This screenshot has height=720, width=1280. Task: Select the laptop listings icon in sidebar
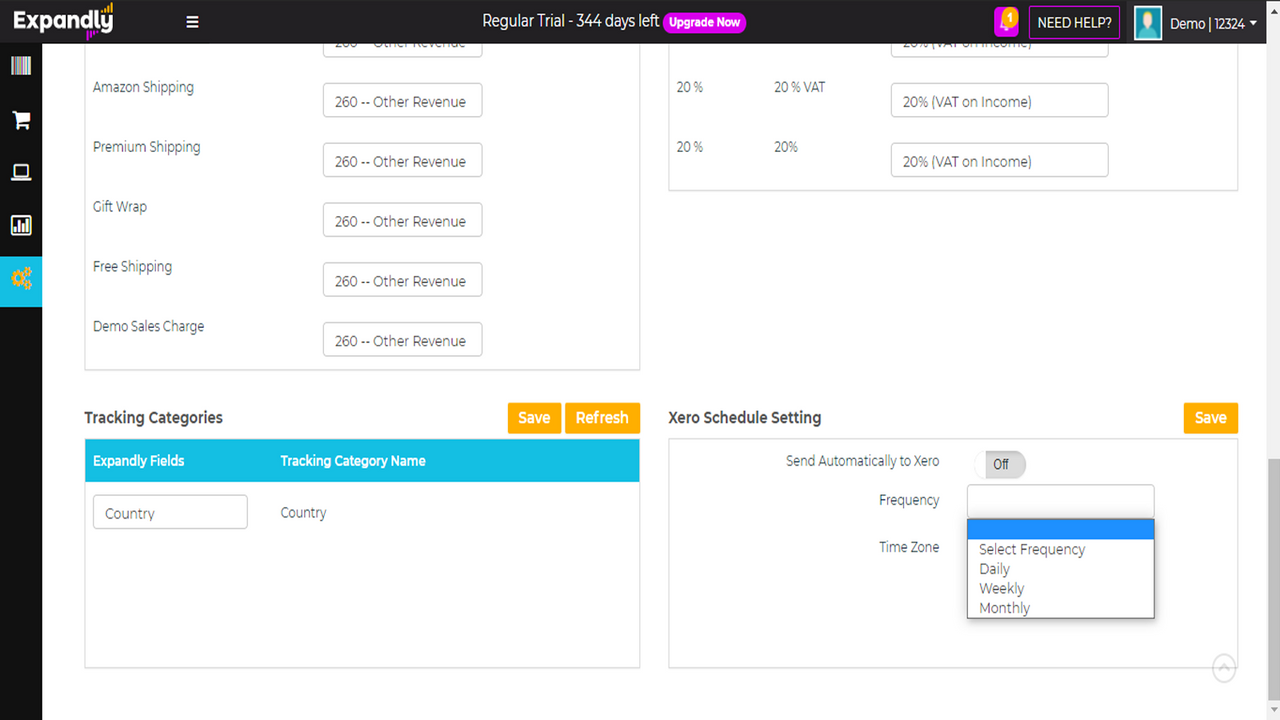(x=20, y=172)
